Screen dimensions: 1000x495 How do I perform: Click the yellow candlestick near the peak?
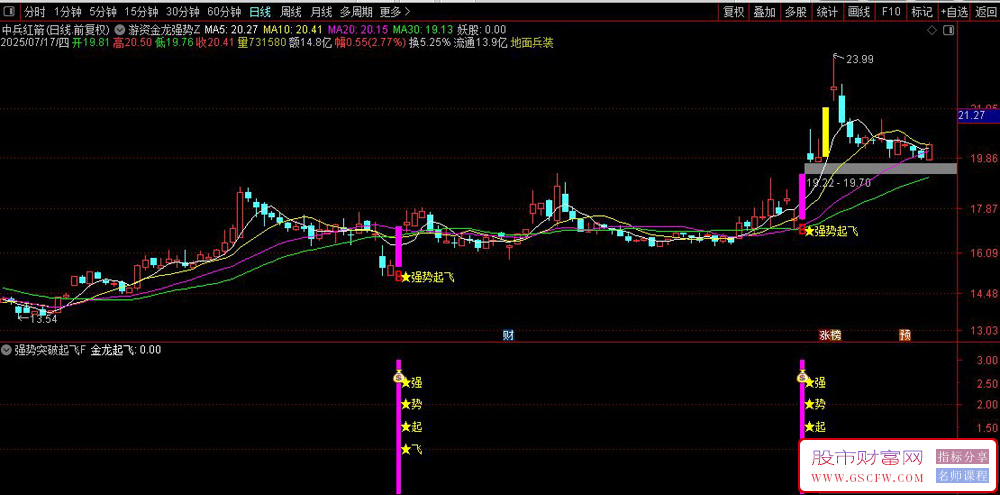click(x=825, y=132)
